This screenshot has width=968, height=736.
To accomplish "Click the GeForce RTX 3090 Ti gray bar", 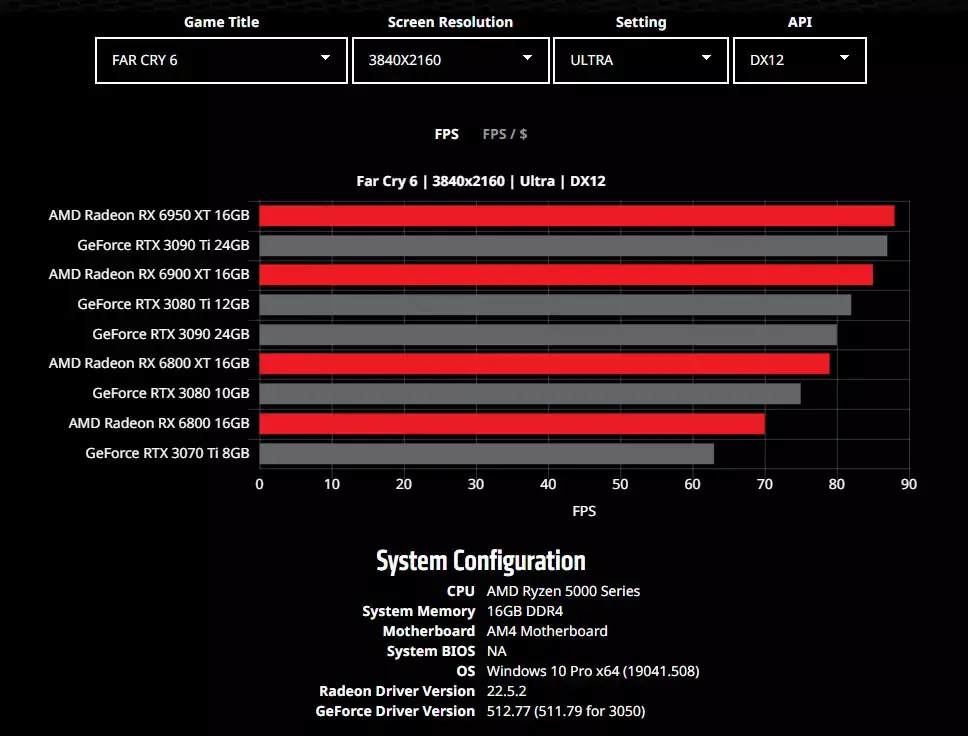I will click(573, 246).
